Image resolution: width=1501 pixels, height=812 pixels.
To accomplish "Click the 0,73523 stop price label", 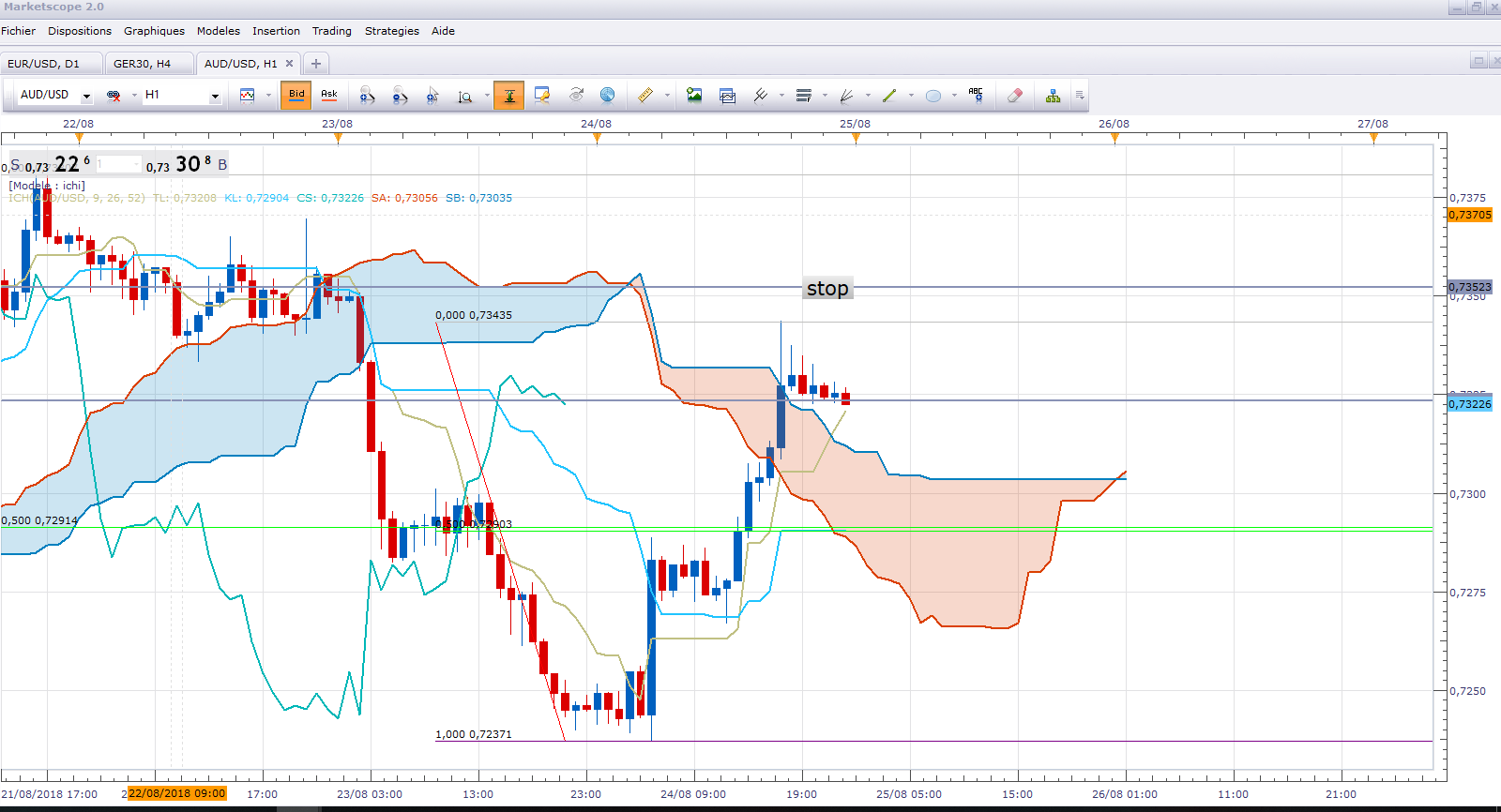I will pos(1469,287).
